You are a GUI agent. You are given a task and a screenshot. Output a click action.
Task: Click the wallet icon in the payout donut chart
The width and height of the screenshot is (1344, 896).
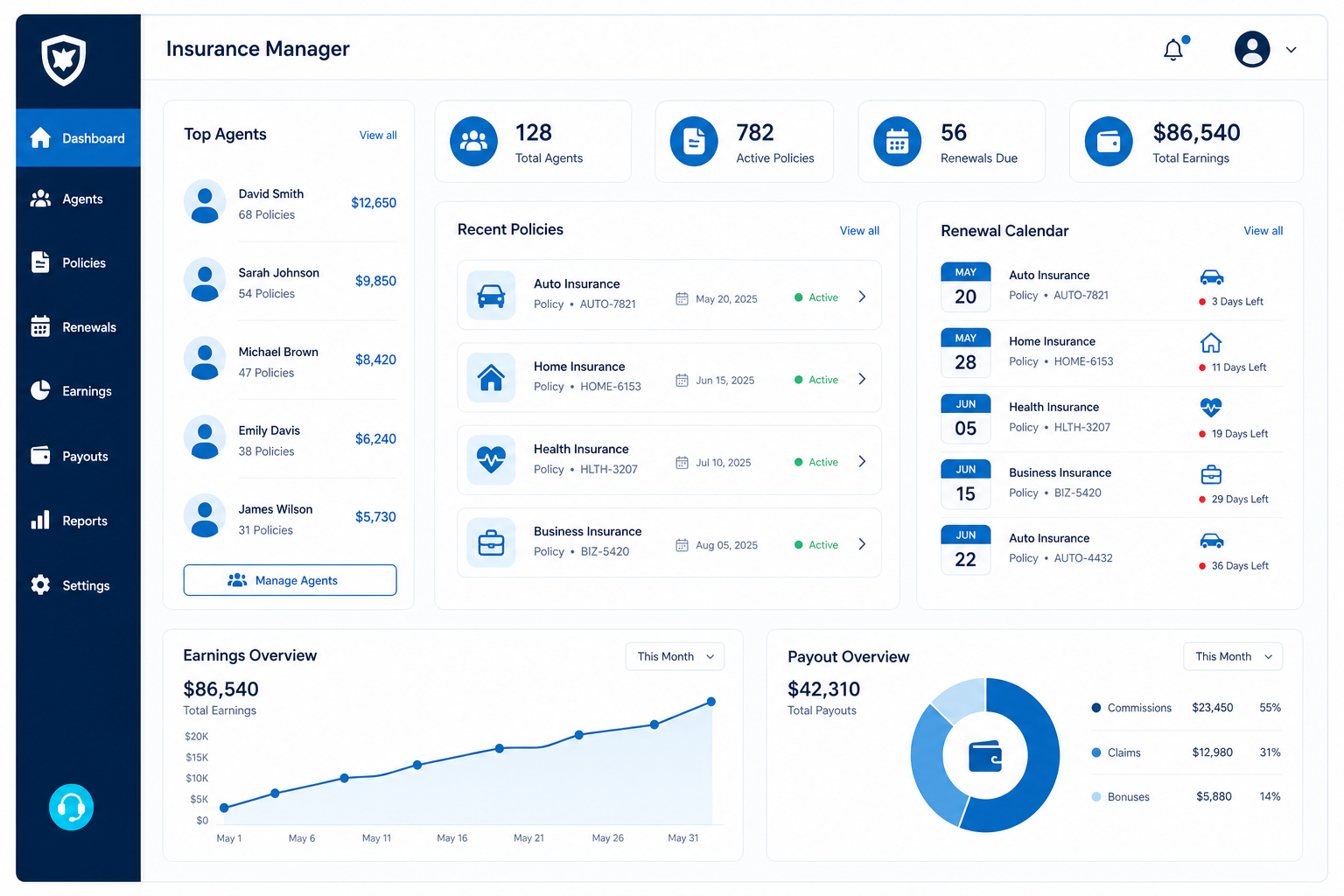point(985,756)
